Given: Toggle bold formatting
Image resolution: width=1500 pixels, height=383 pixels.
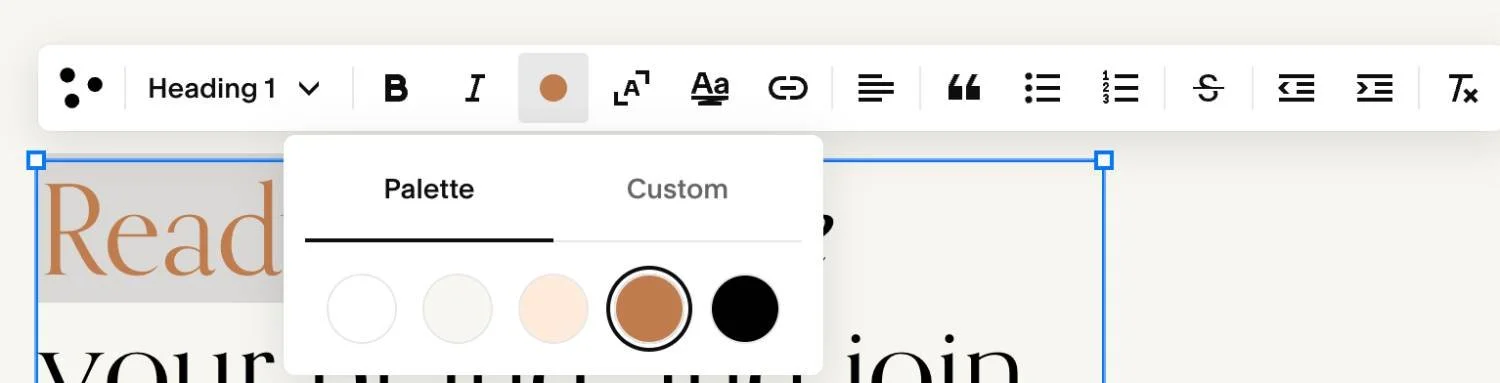Looking at the screenshot, I should tap(396, 88).
